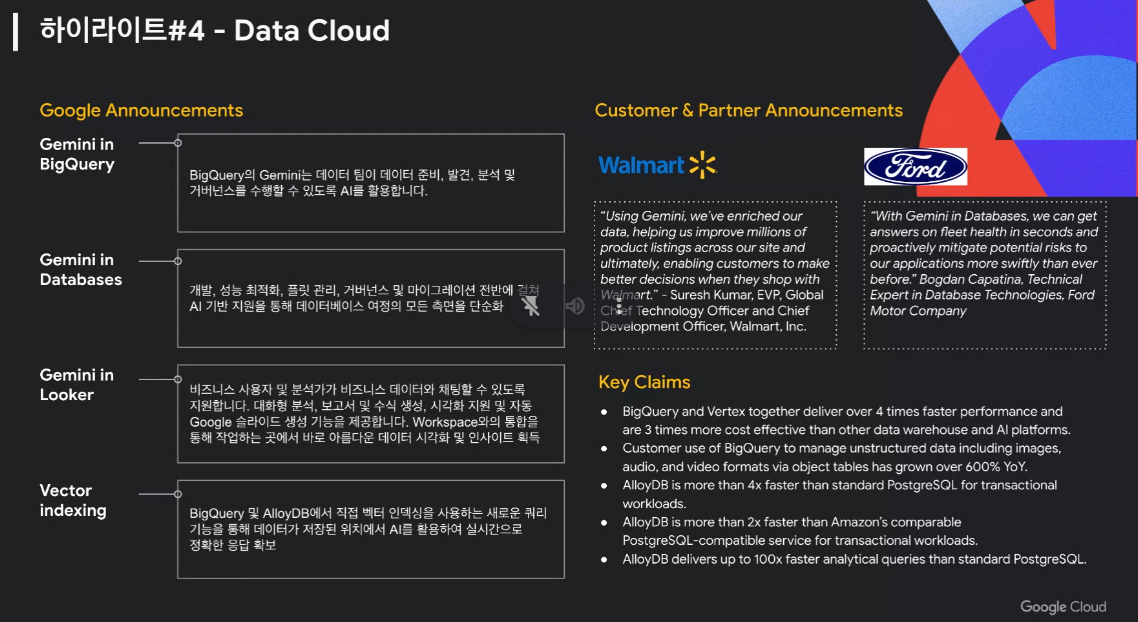This screenshot has height=622, width=1138.
Task: Click the bullet about 600% YoY growth
Action: (842, 457)
